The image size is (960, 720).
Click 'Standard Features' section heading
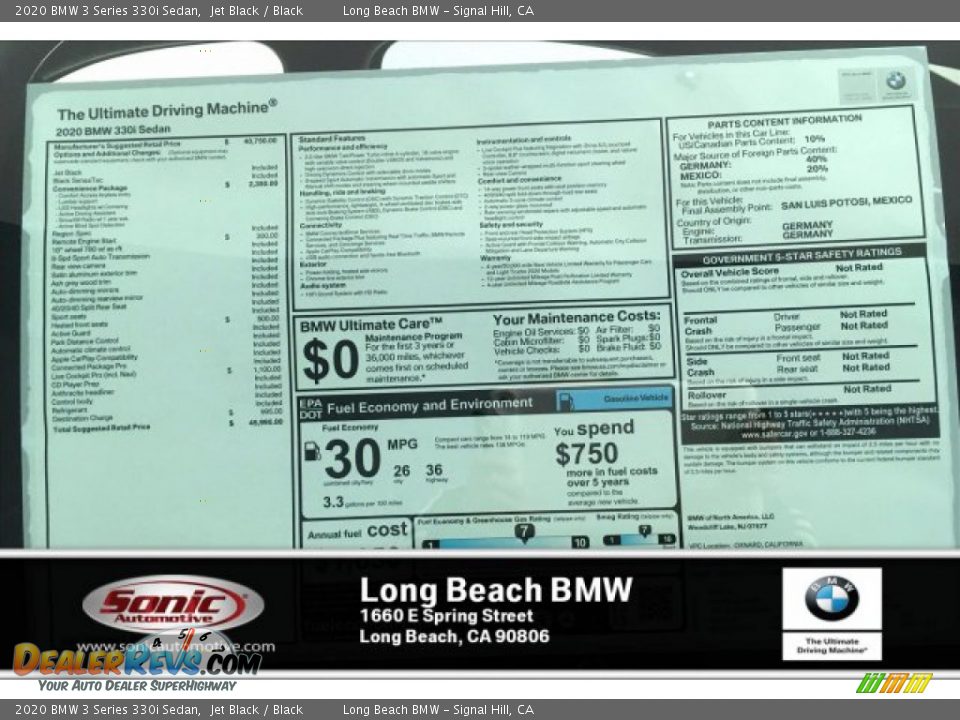click(x=331, y=139)
